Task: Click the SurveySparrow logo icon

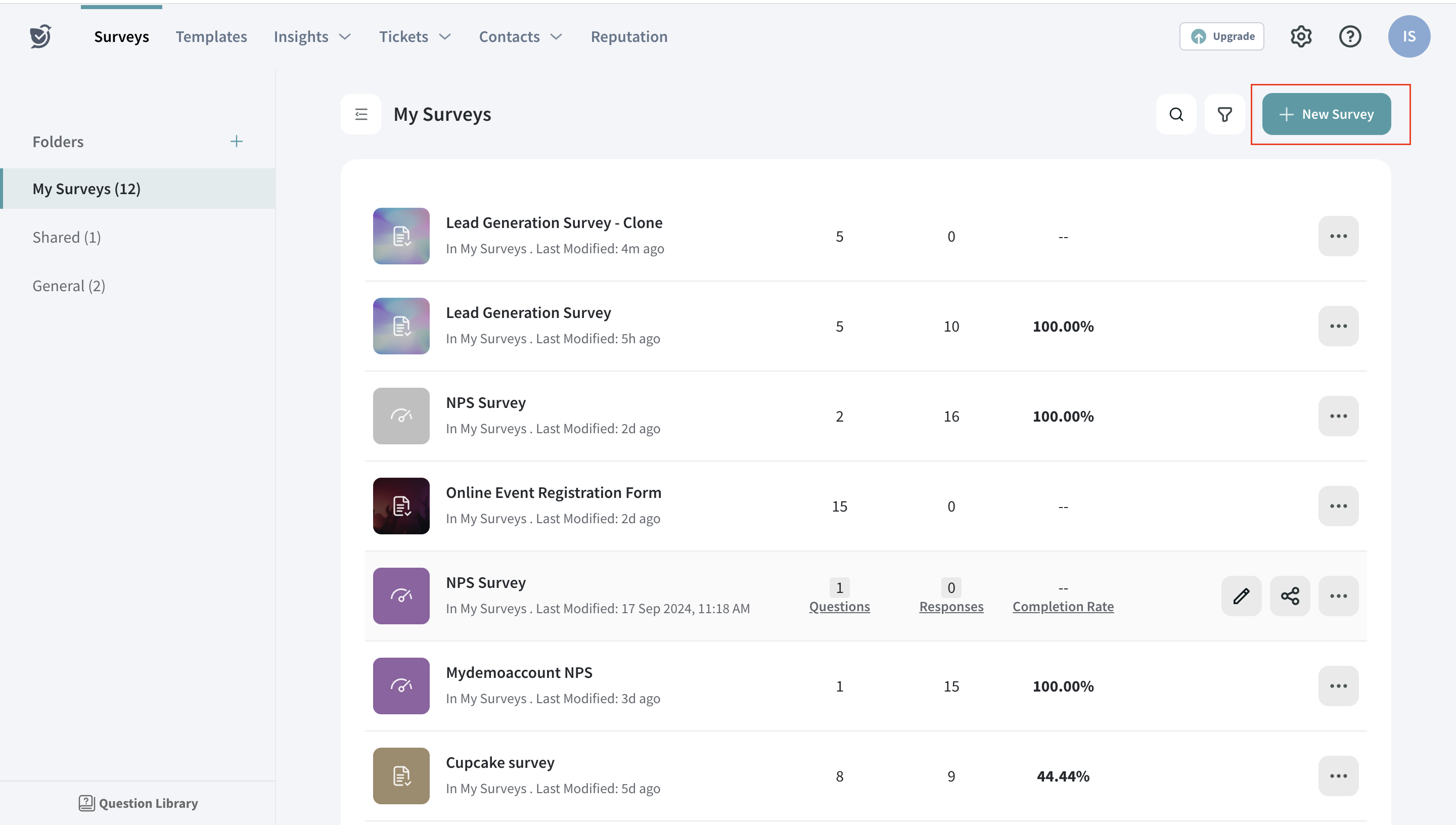Action: pos(41,36)
